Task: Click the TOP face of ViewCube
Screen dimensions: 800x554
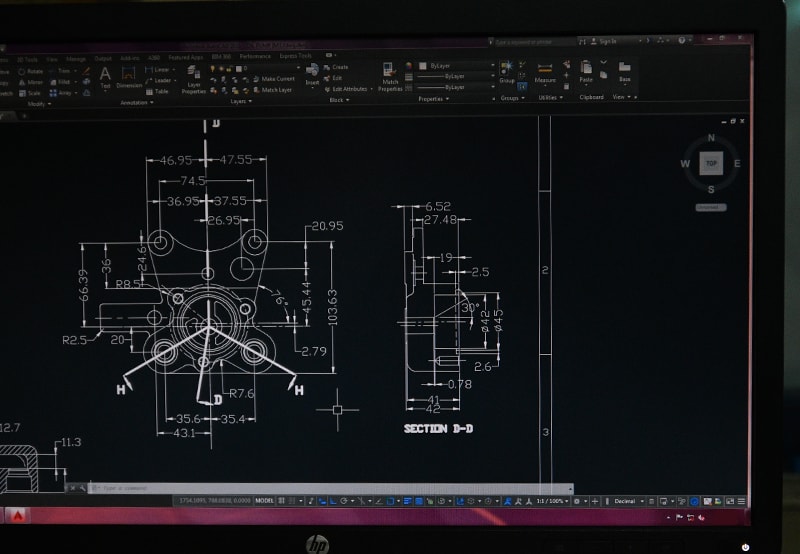Action: tap(711, 164)
